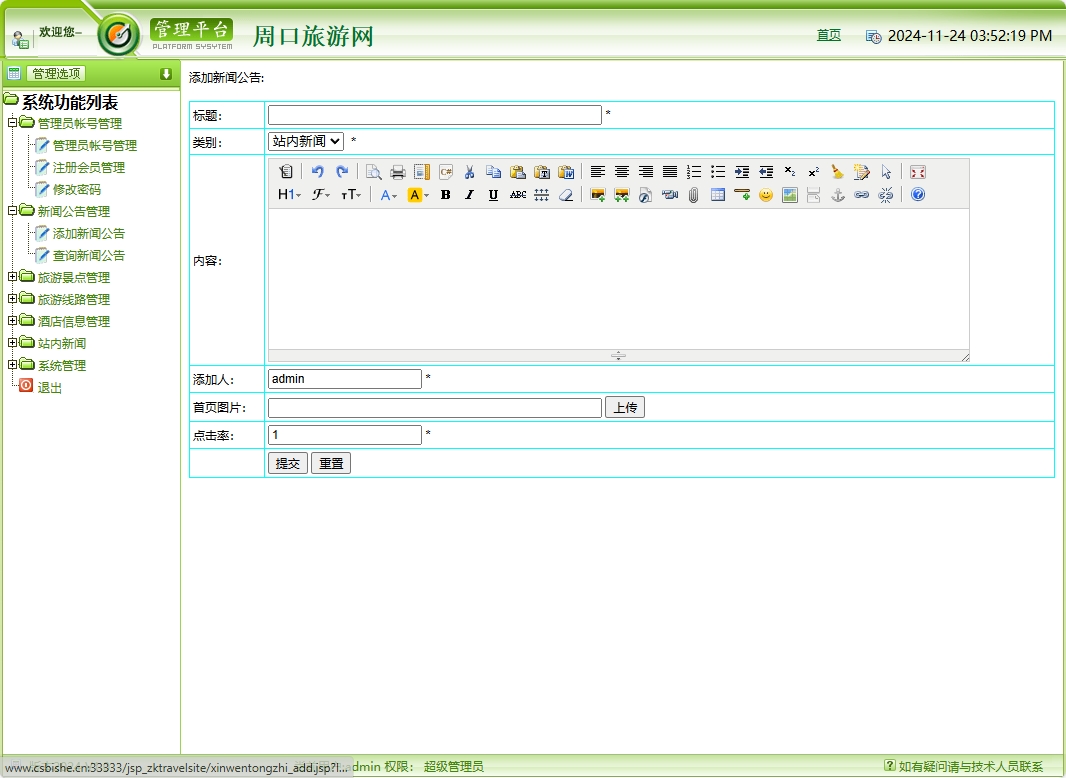Open the H1 heading dropdown in the editor
1066x778 pixels.
tap(288, 194)
